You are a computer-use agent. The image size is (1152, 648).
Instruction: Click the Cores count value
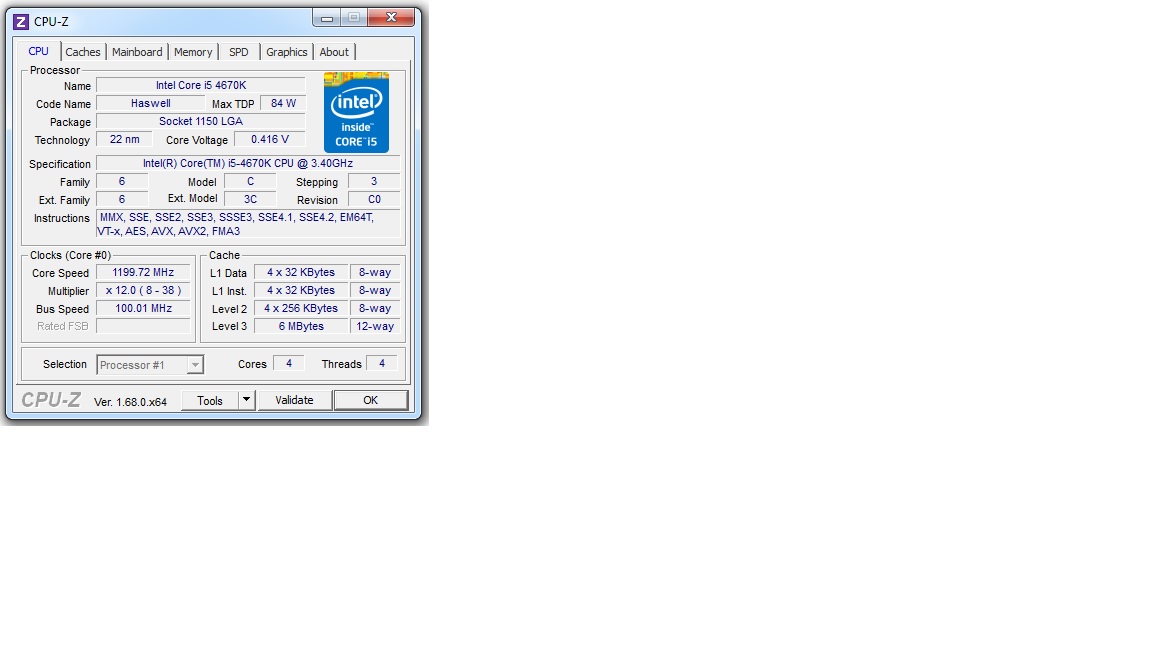point(289,364)
